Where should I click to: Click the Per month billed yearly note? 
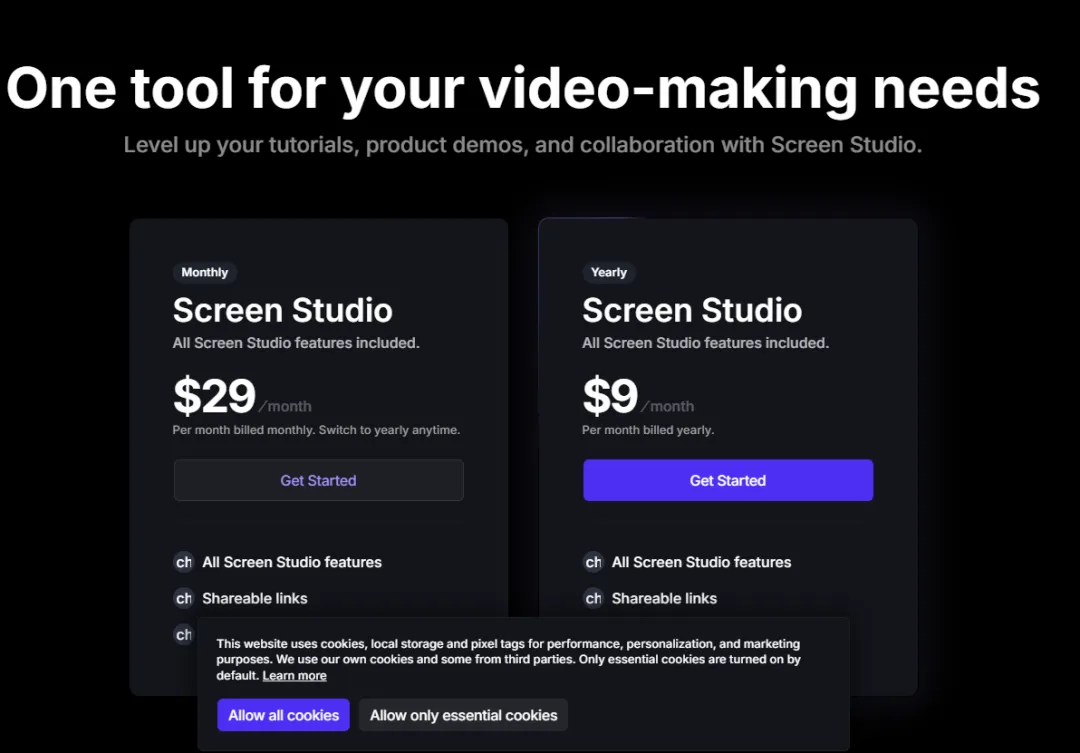tap(648, 430)
